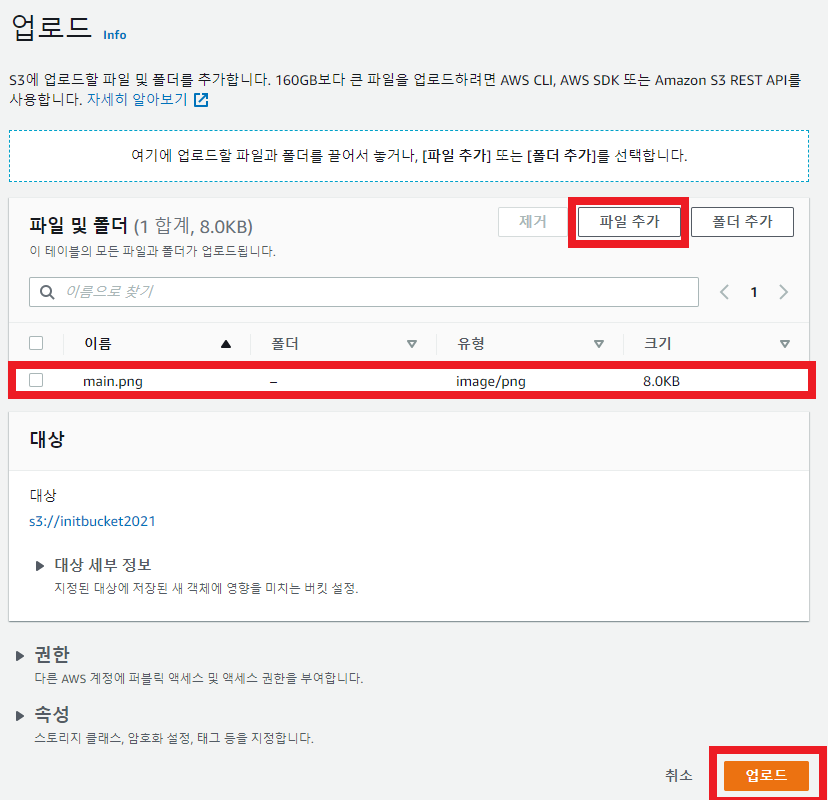Click the 제거 button
828x800 pixels.
point(532,222)
